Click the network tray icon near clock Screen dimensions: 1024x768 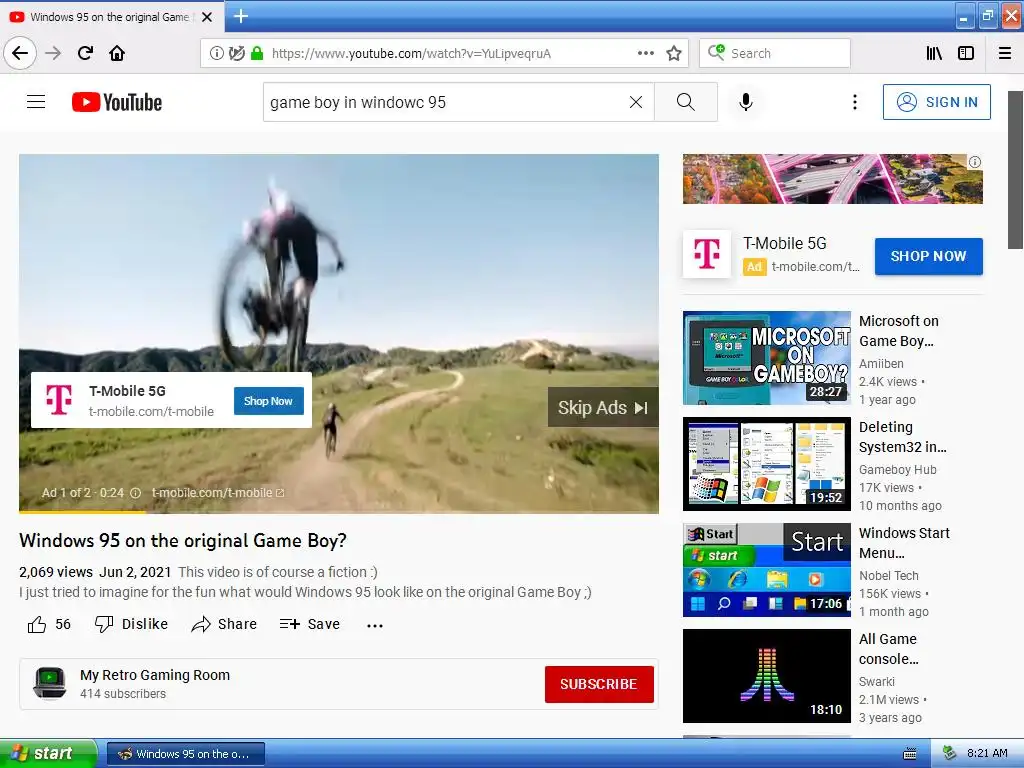[x=950, y=754]
